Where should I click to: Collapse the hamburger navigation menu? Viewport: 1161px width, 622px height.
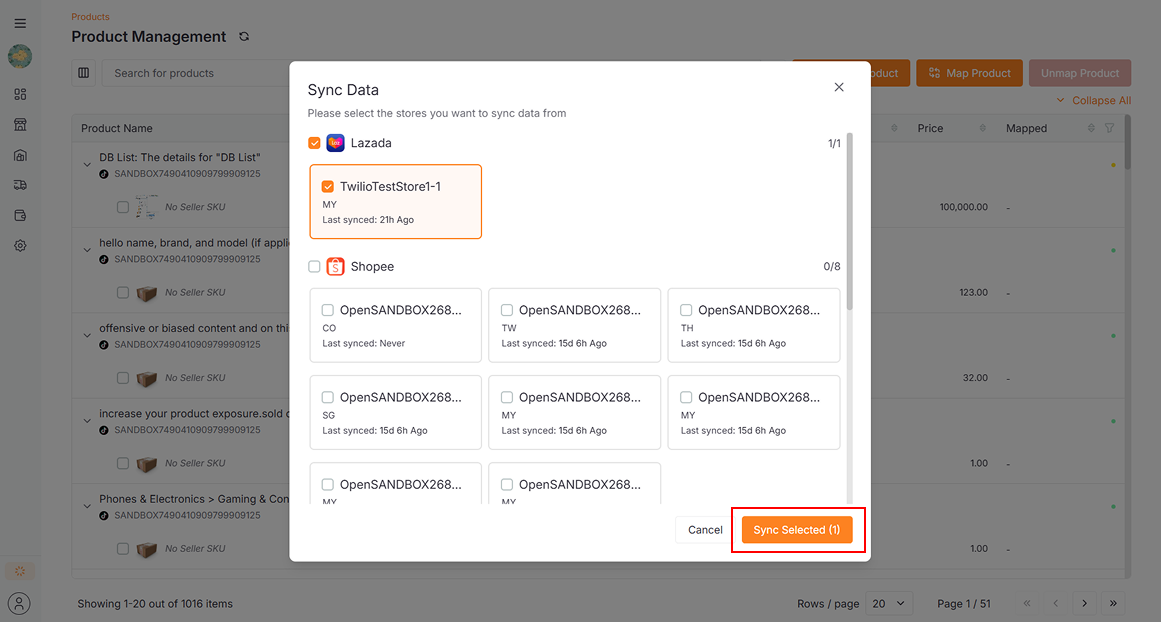coord(20,22)
